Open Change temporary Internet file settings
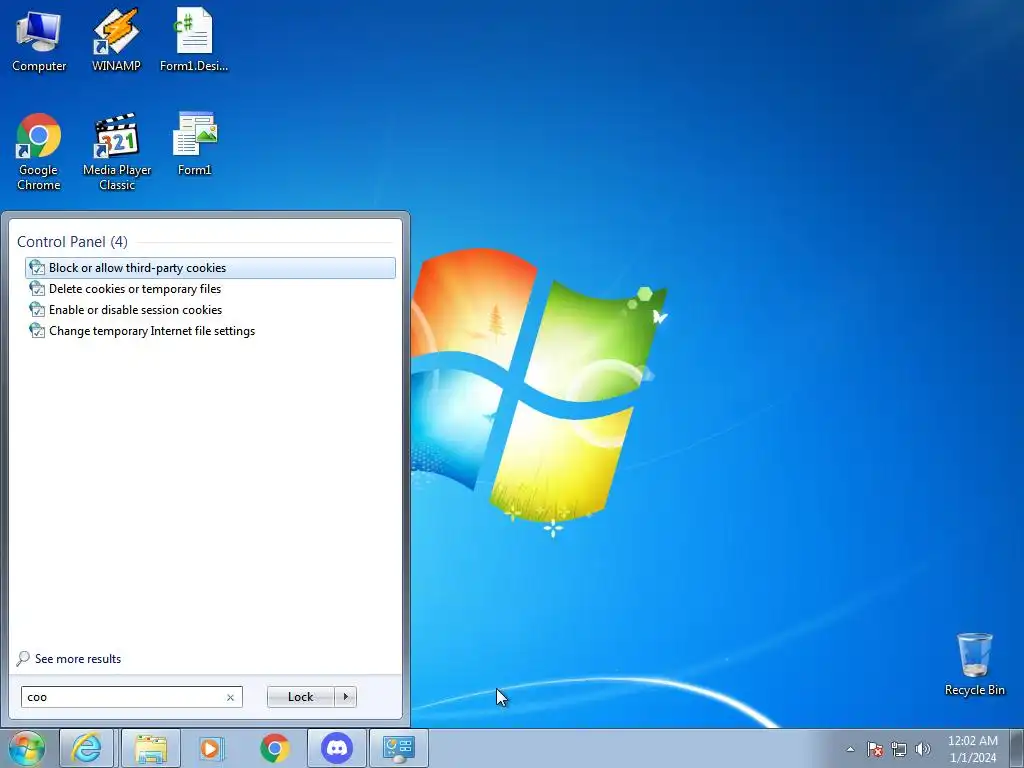 [x=210, y=330]
